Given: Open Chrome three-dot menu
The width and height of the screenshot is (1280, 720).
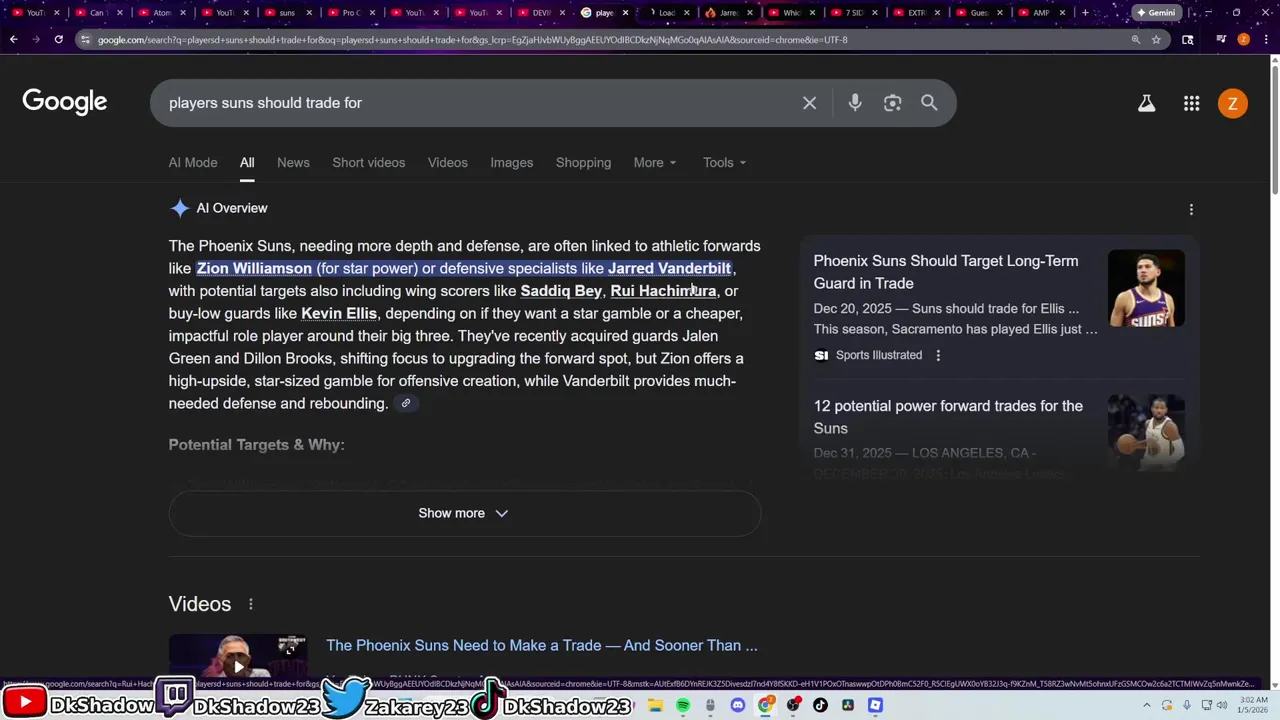Looking at the screenshot, I should coord(1266,40).
